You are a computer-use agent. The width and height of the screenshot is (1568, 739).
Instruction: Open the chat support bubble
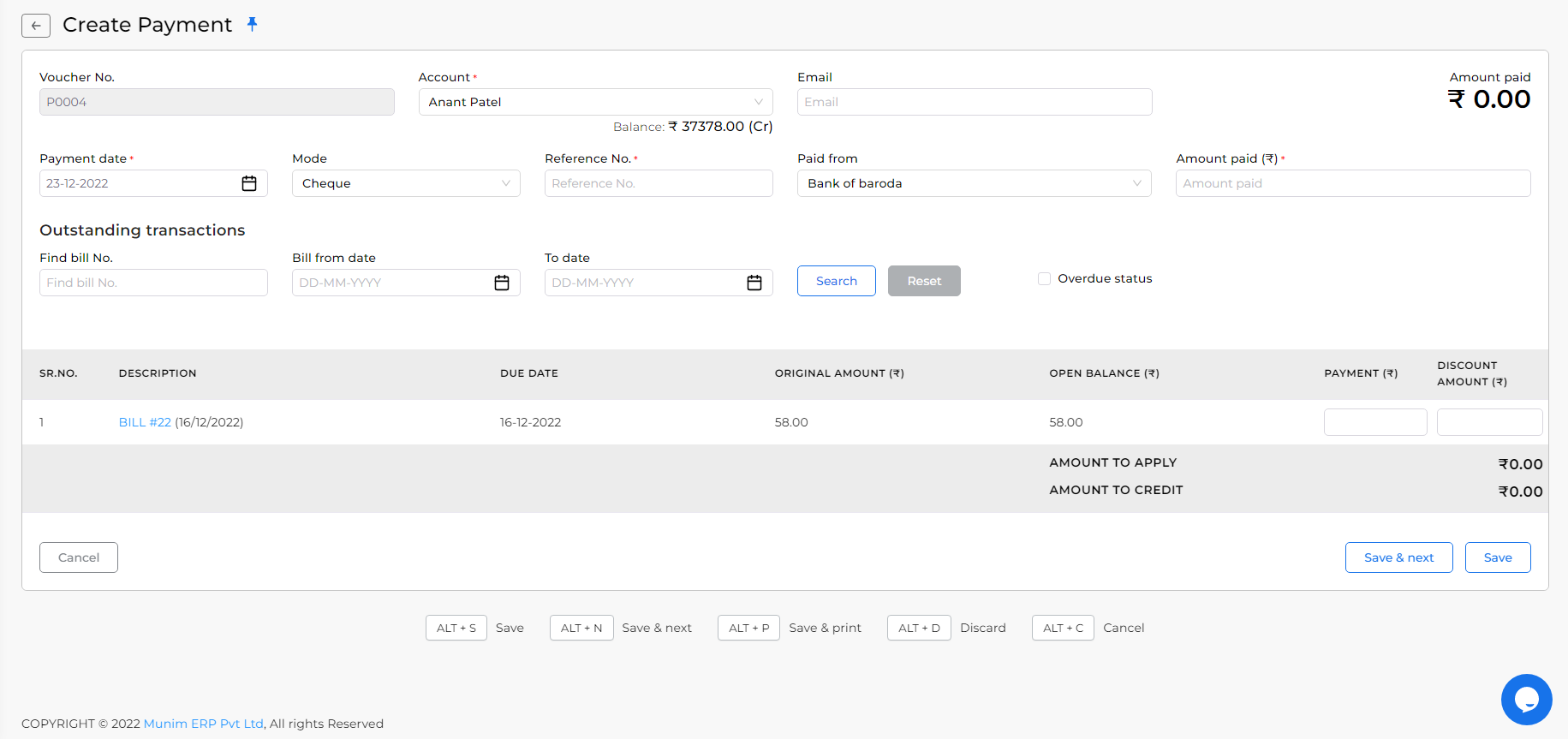pos(1526,700)
